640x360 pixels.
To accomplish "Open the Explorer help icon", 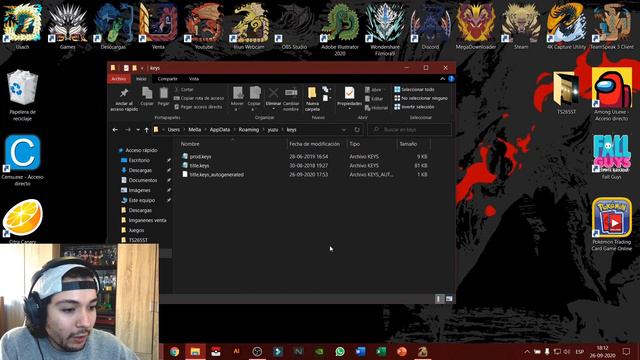I will 451,79.
